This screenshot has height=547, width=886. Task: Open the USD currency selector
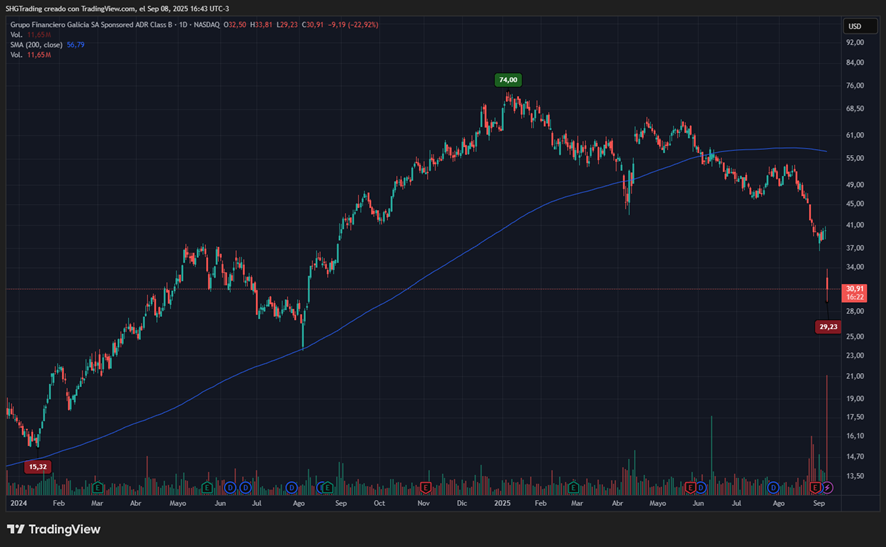[x=859, y=26]
